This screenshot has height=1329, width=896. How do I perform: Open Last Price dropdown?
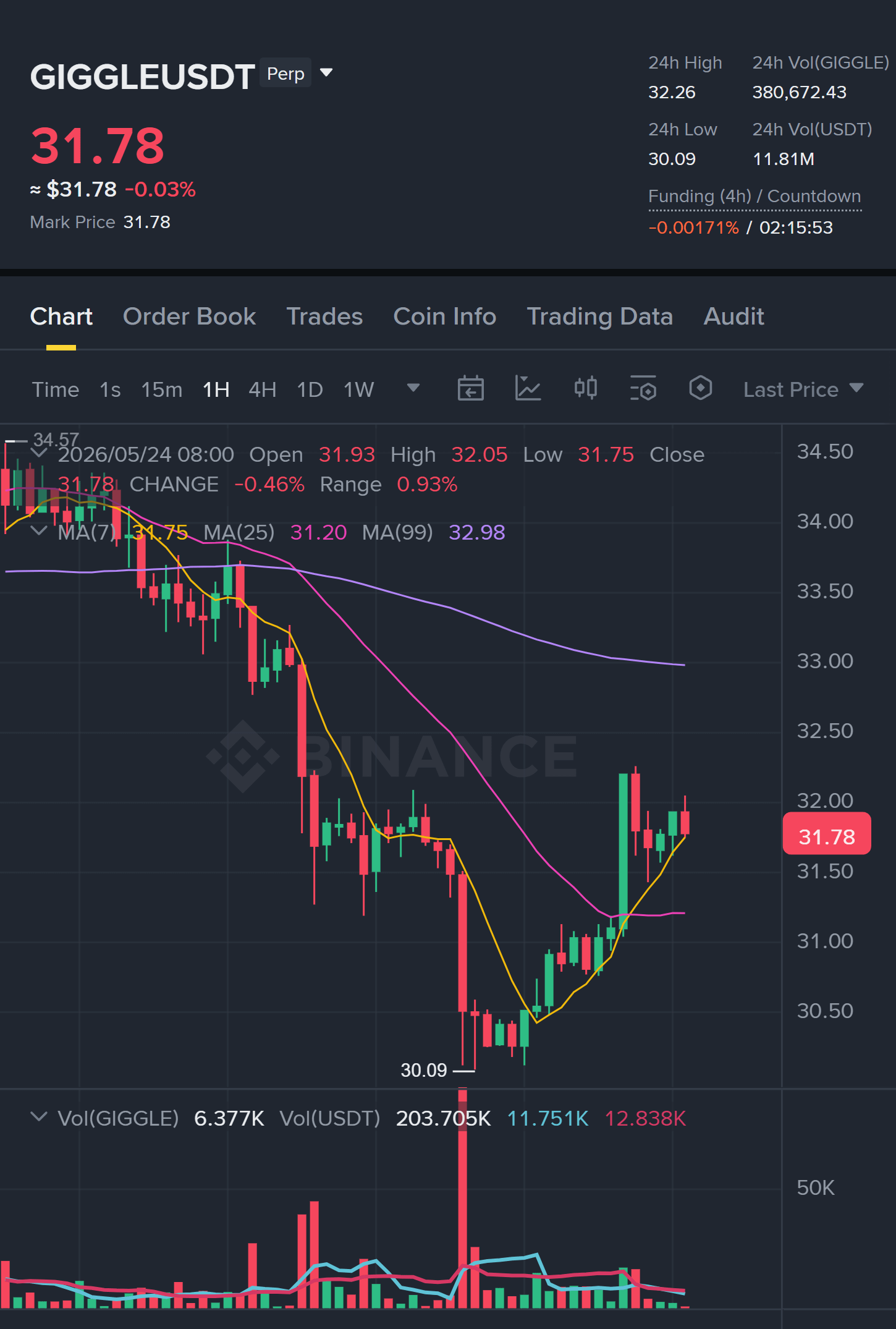point(803,389)
